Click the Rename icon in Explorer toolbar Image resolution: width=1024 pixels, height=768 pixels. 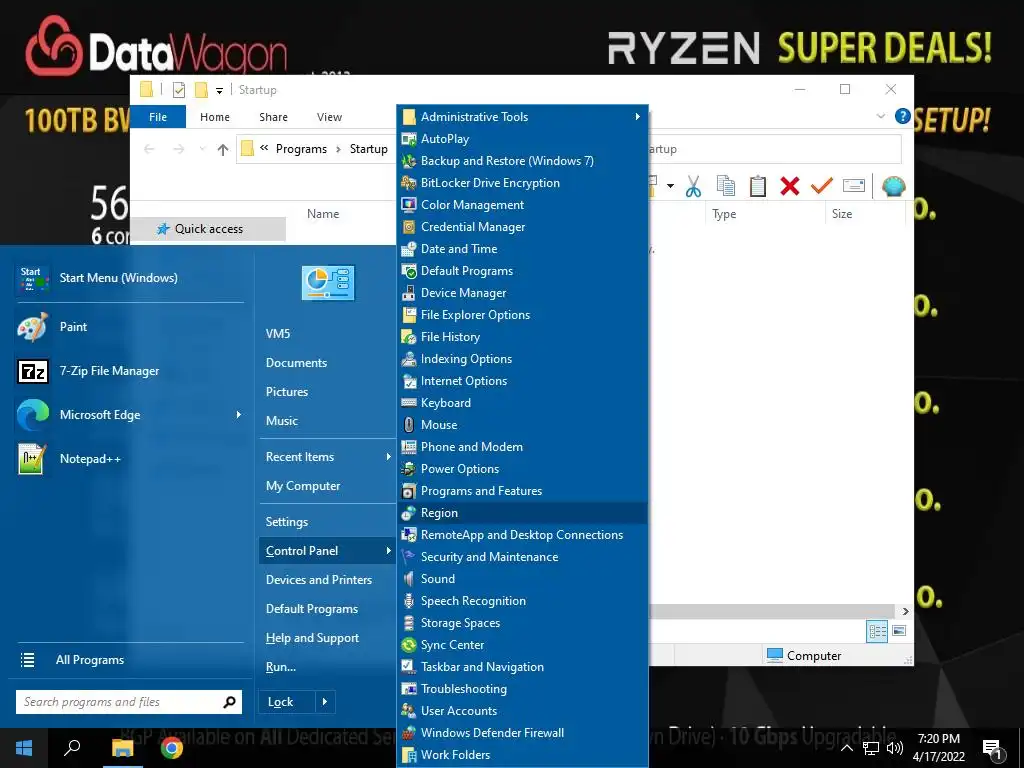[854, 186]
